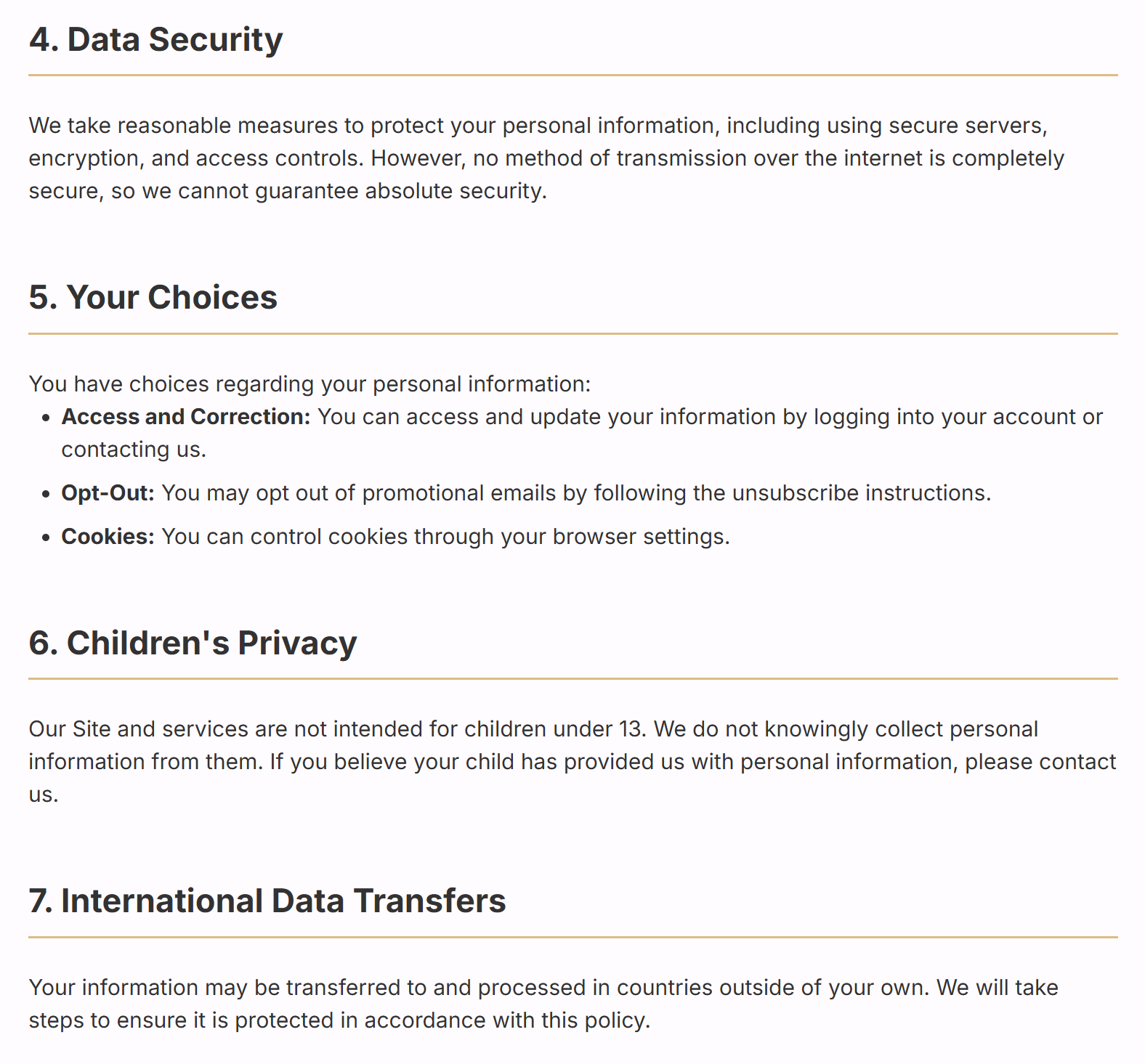Click "countries outside of your own" text
The image size is (1145, 1064).
[x=772, y=988]
